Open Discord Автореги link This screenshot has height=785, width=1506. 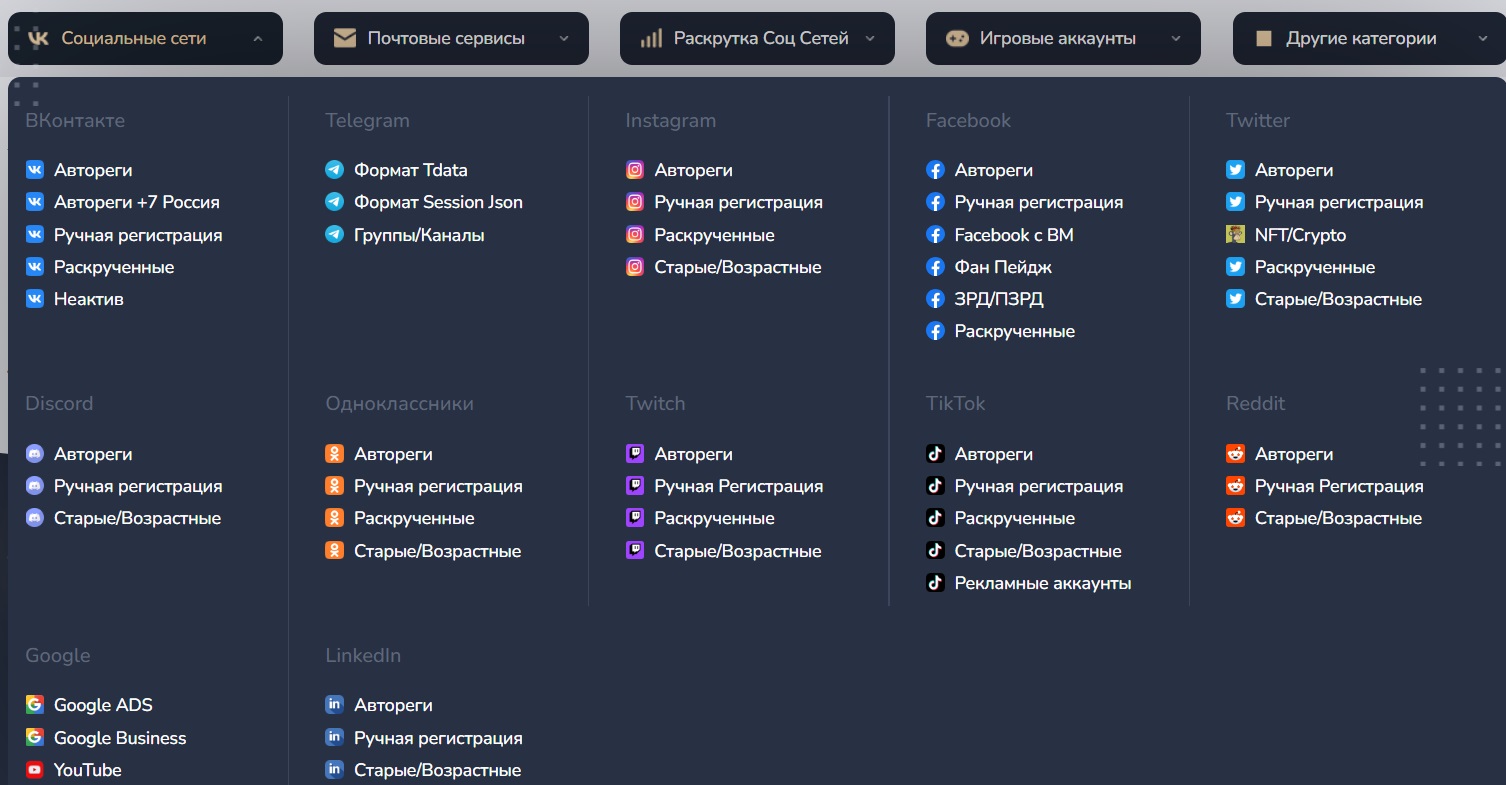point(93,454)
